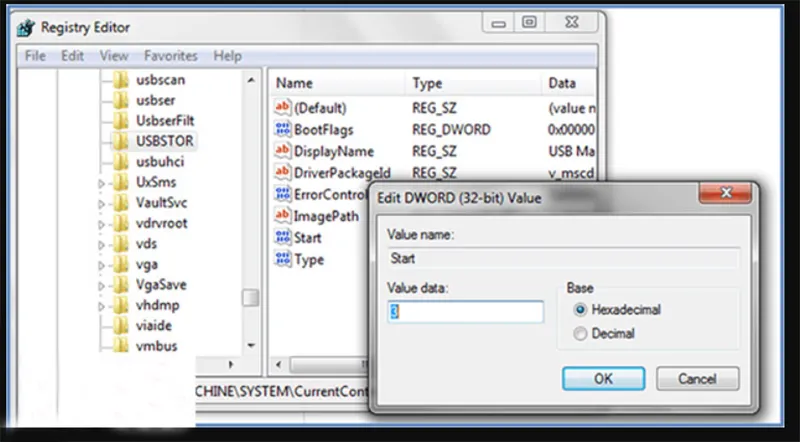Open the Favorites menu

[170, 56]
